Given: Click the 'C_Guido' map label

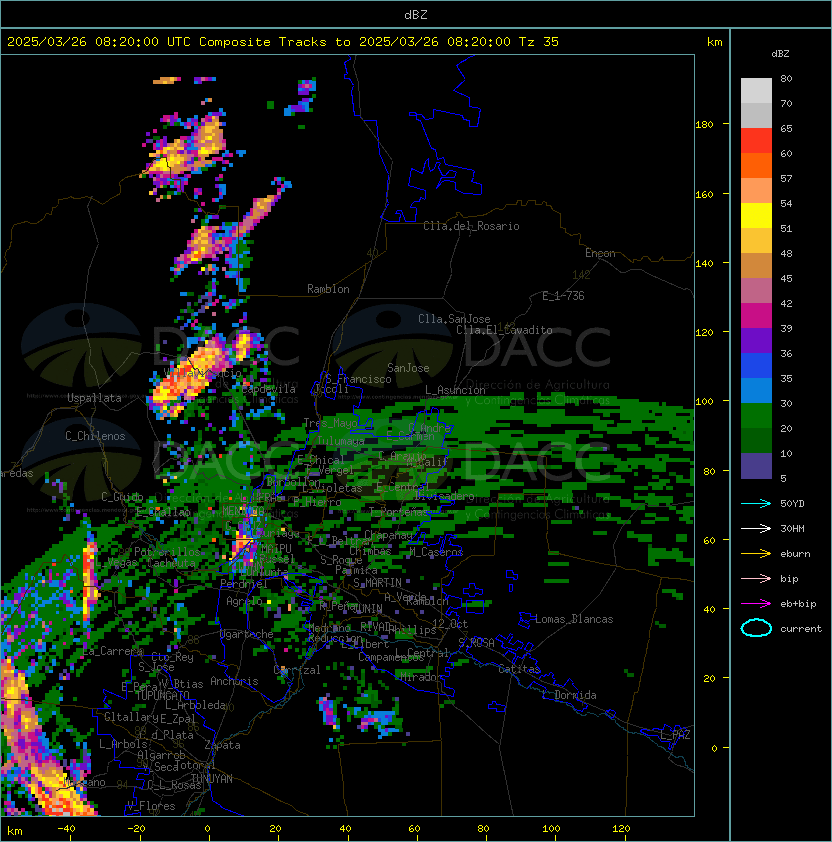Looking at the screenshot, I should tap(122, 497).
